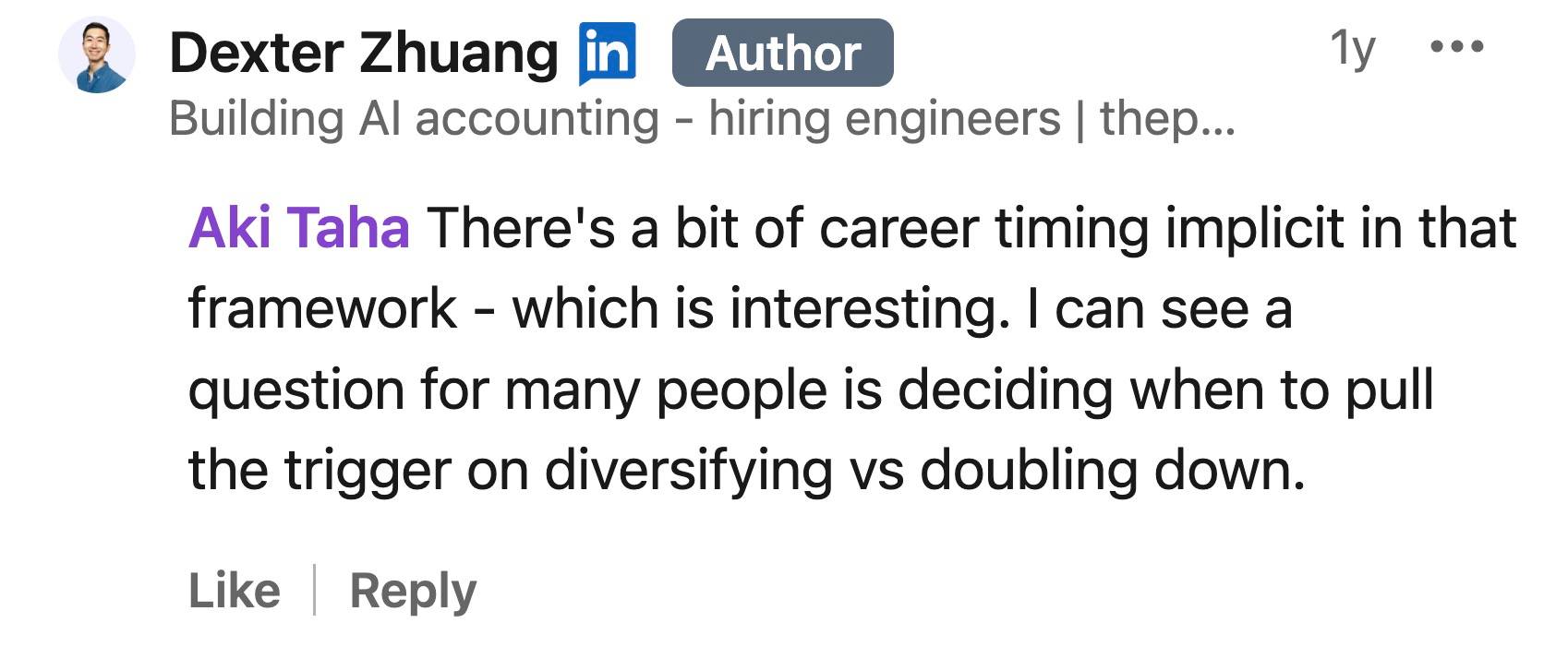This screenshot has width=1568, height=659.
Task: Click the LinkedIn "in" badge icon
Action: point(607,53)
